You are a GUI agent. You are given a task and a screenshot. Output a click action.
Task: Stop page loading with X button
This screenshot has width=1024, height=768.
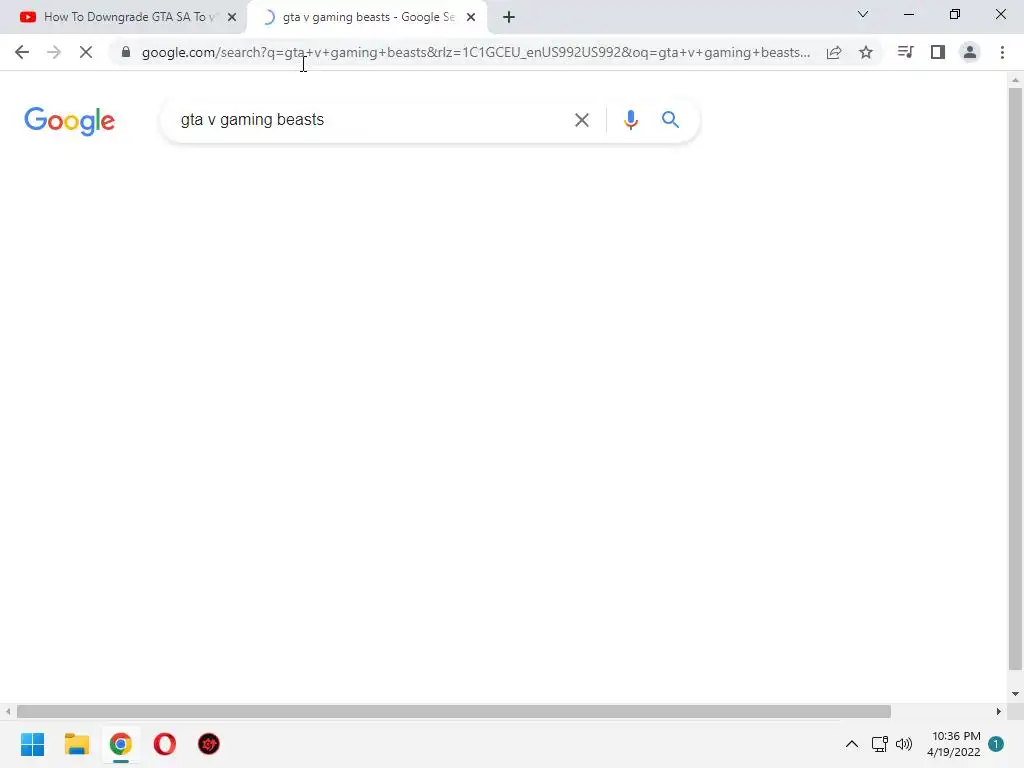point(86,52)
